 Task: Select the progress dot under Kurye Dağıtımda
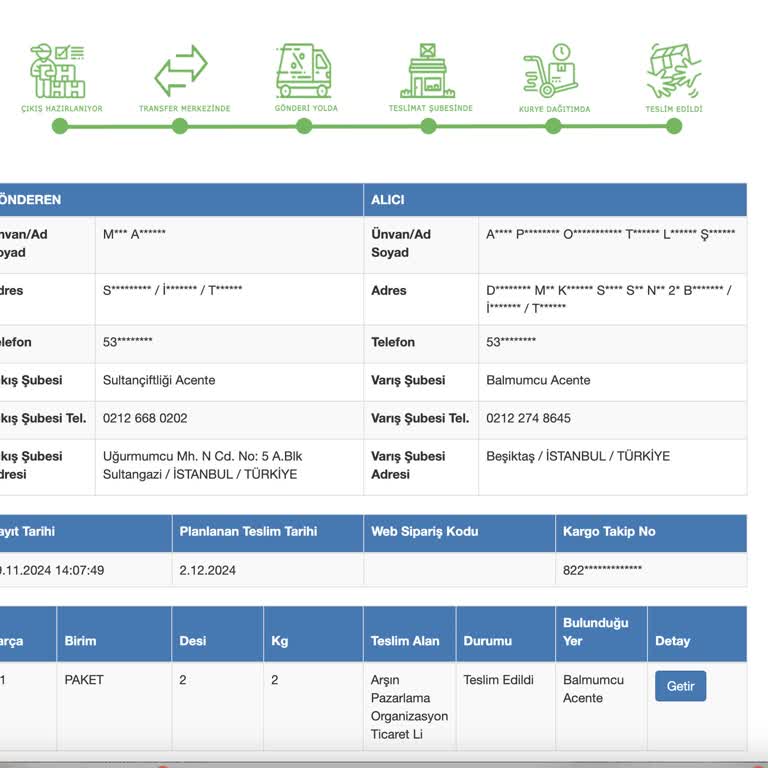coord(553,126)
